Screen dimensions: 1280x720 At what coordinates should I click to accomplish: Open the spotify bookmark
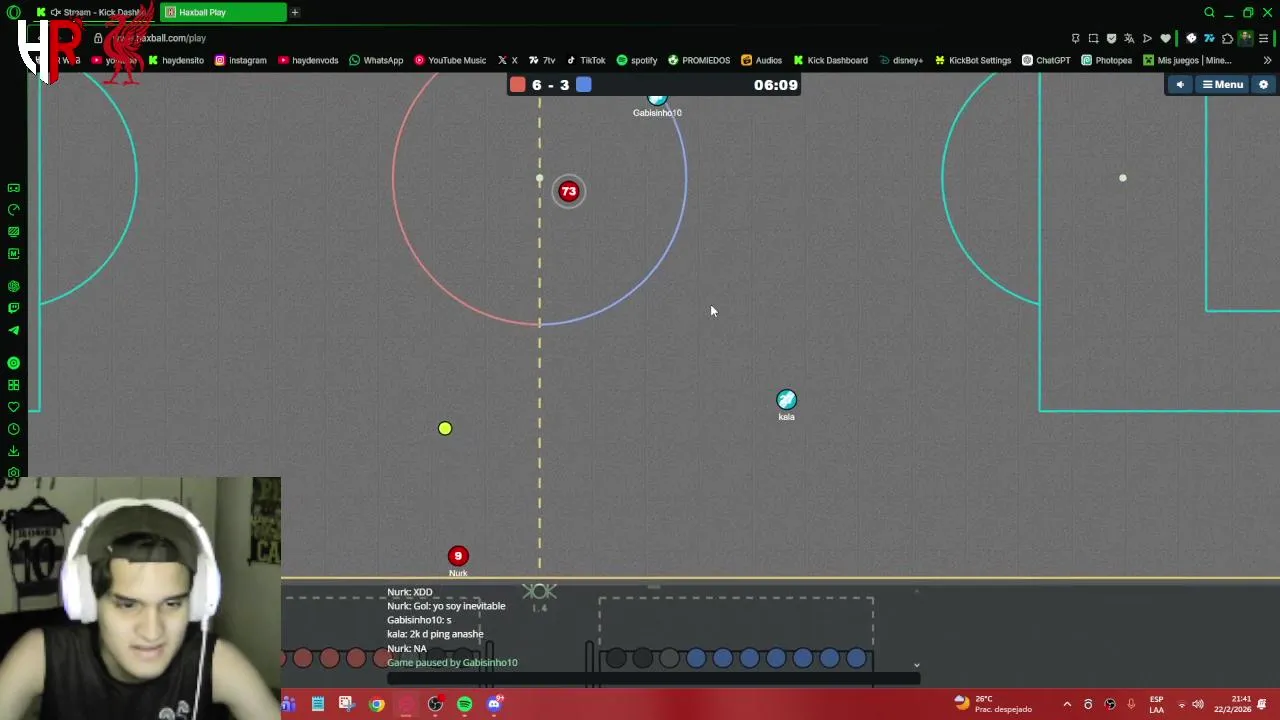(x=637, y=60)
